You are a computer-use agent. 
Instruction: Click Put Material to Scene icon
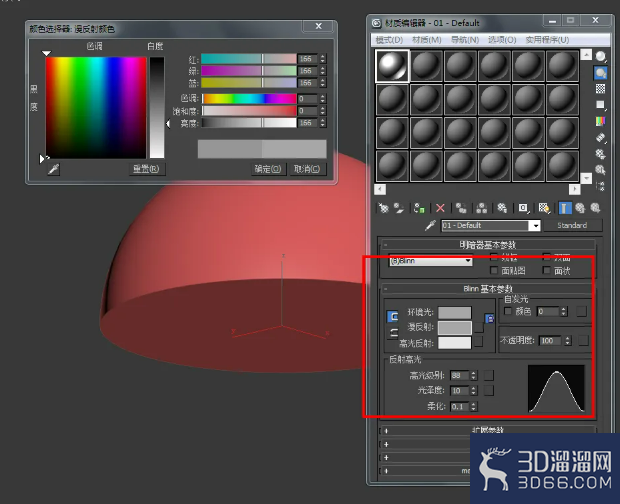399,208
